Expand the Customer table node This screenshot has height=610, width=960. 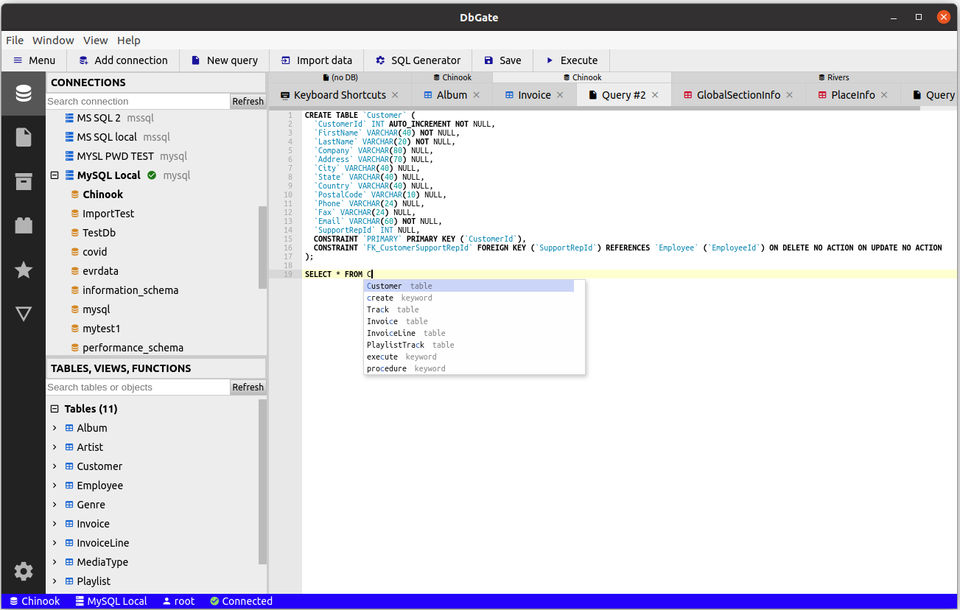click(x=55, y=466)
